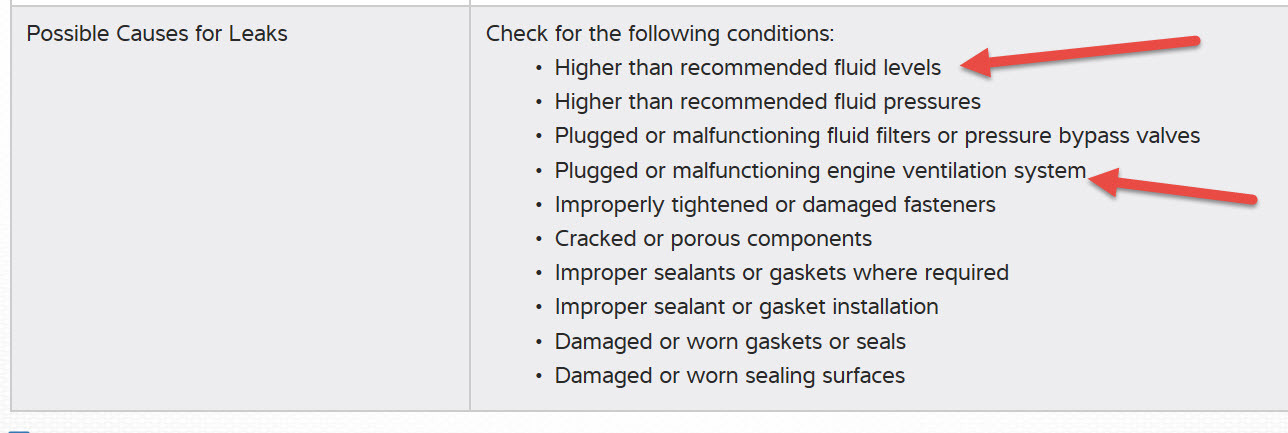
Task: Select 'Higher than recommended fluid pressures' line
Action: coord(767,102)
